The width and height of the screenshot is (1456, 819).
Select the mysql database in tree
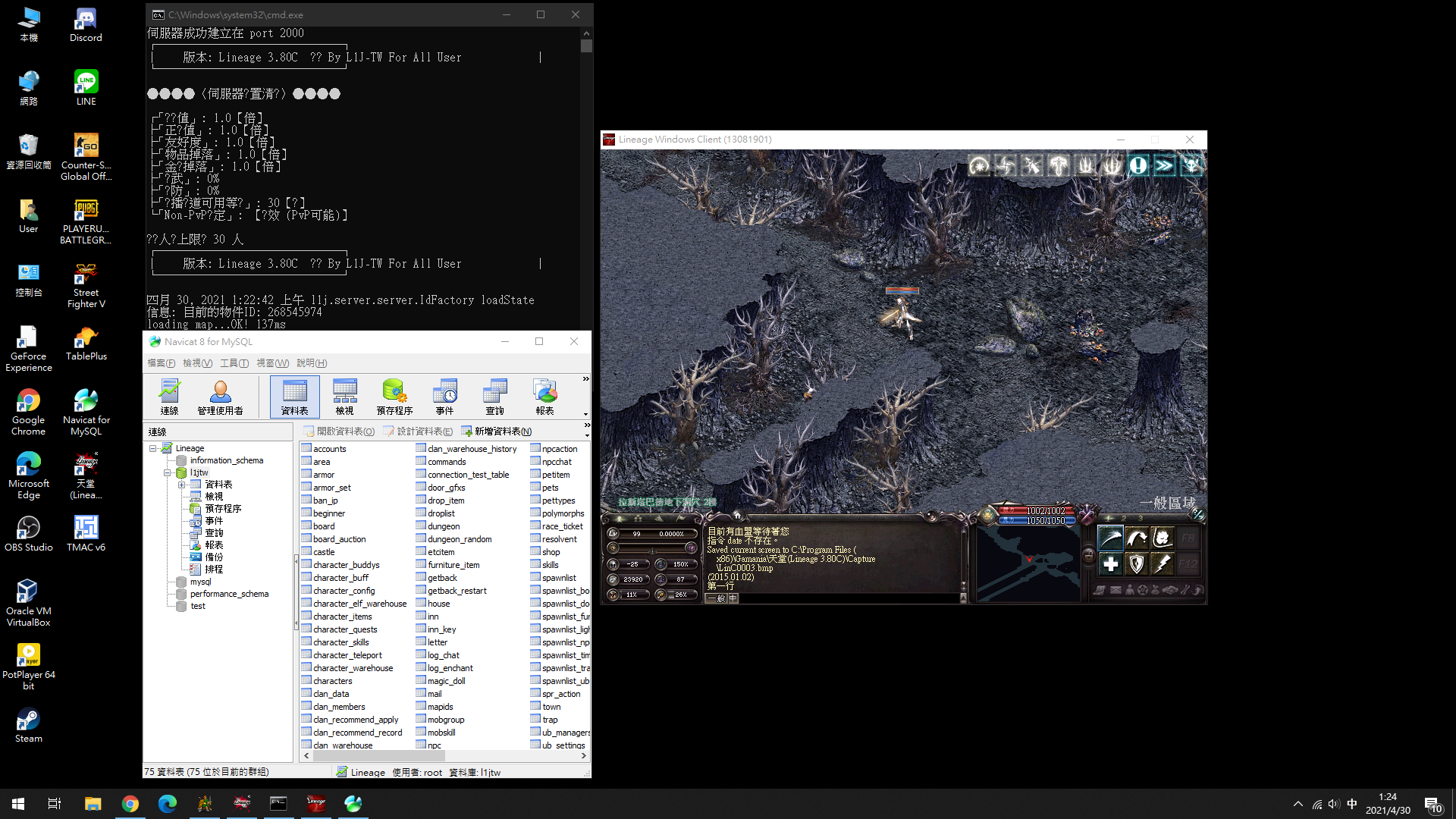pyautogui.click(x=194, y=582)
